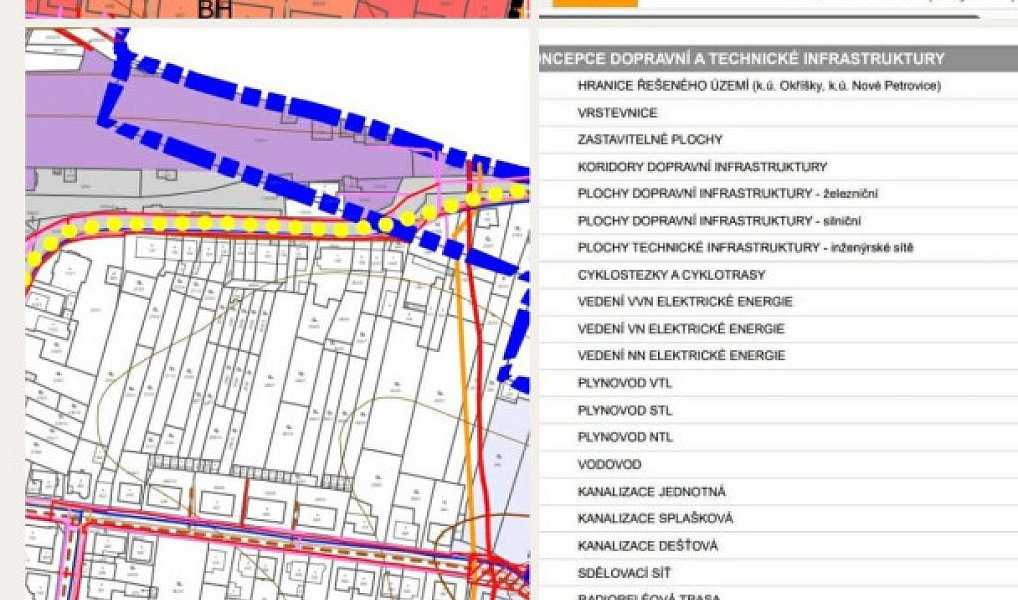Image resolution: width=1018 pixels, height=600 pixels.
Task: Click the 'PLYNOVOD STL' row
Action: (x=778, y=410)
